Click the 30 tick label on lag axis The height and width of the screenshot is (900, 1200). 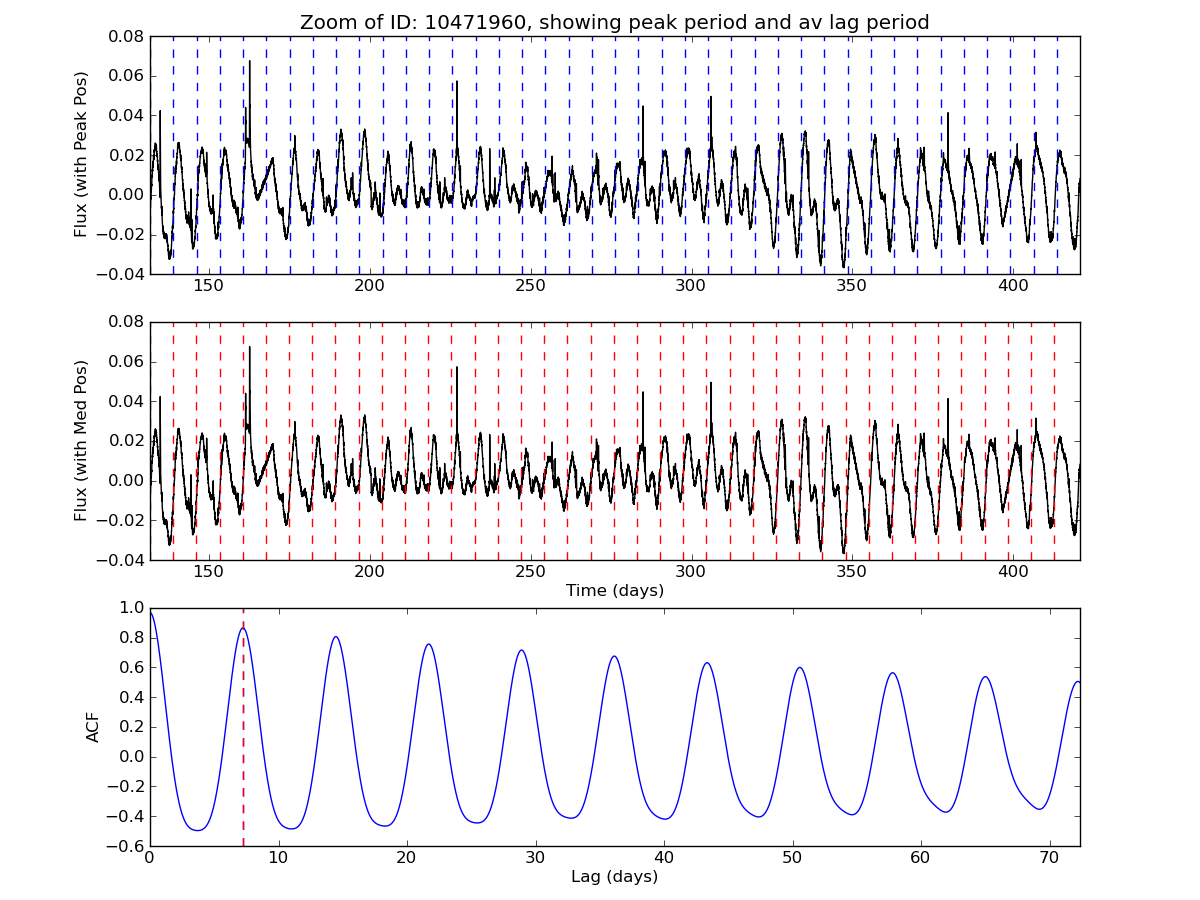[x=535, y=858]
